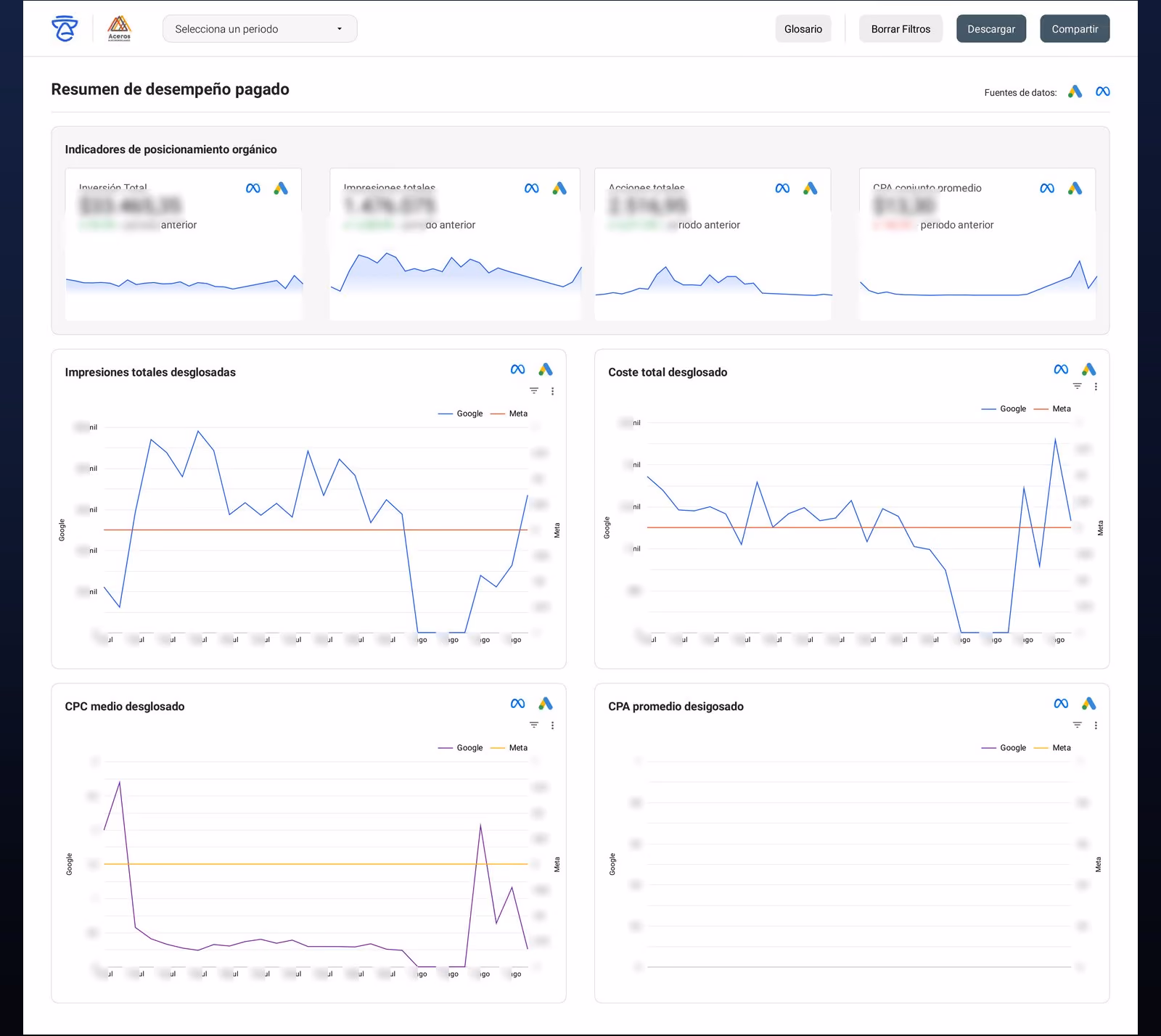Open three-dot menu on CPC medio desglosado chart
The height and width of the screenshot is (1036, 1161).
[x=553, y=725]
